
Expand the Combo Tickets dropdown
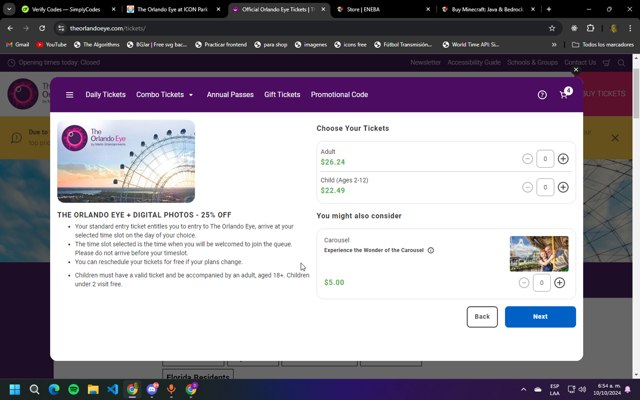pyautogui.click(x=164, y=95)
